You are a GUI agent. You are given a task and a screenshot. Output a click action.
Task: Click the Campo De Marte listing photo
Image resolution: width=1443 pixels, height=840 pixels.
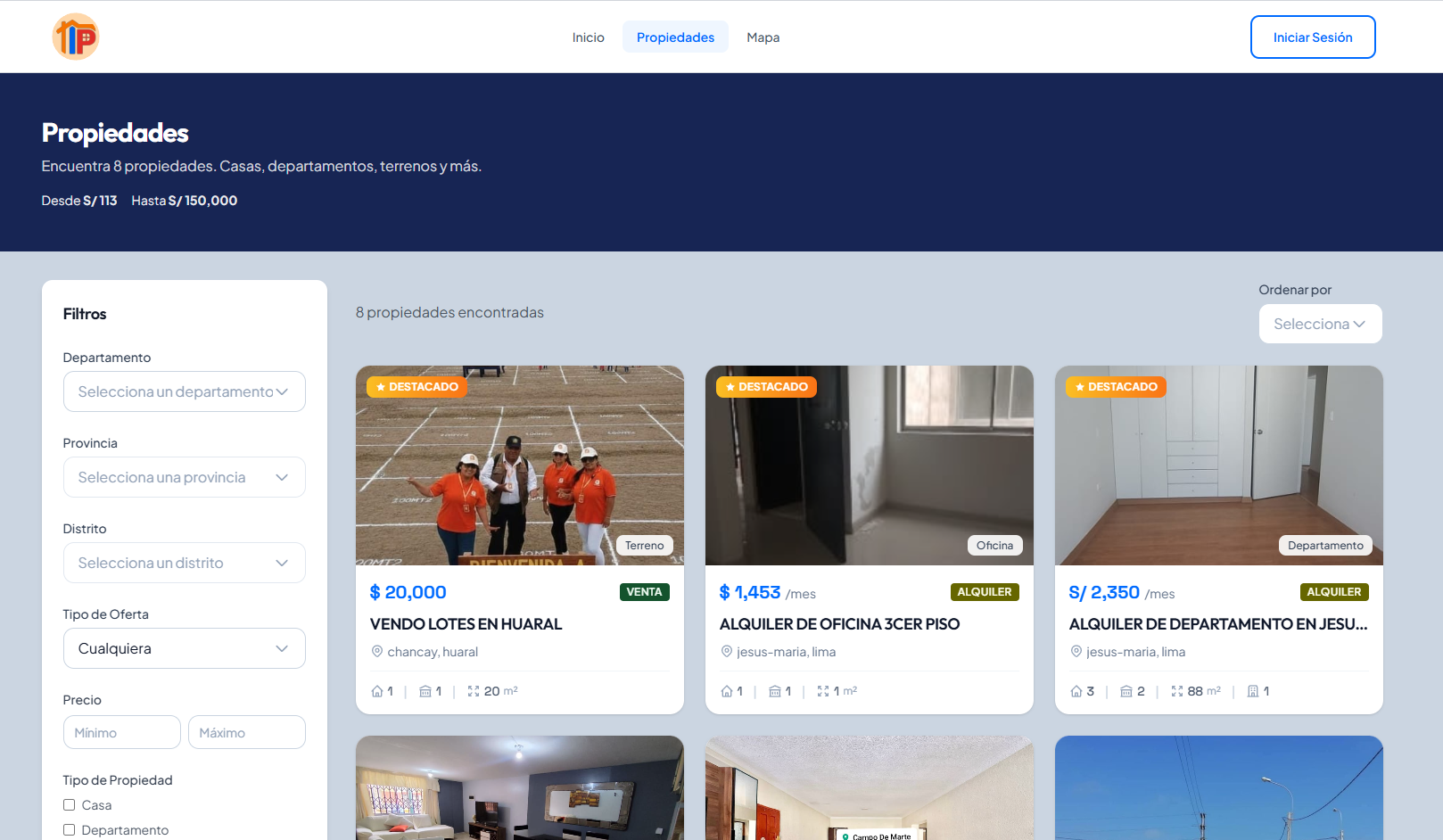(870, 788)
